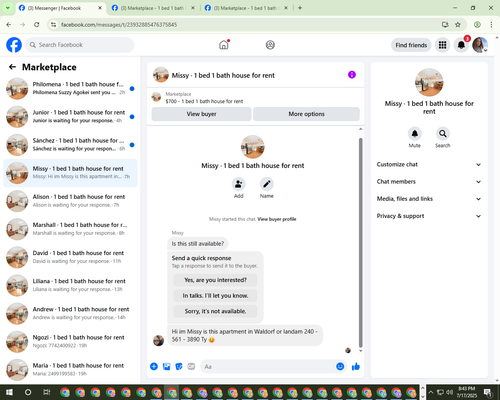Expand Chat members section
Screen dimensions: 500x400
tap(429, 182)
